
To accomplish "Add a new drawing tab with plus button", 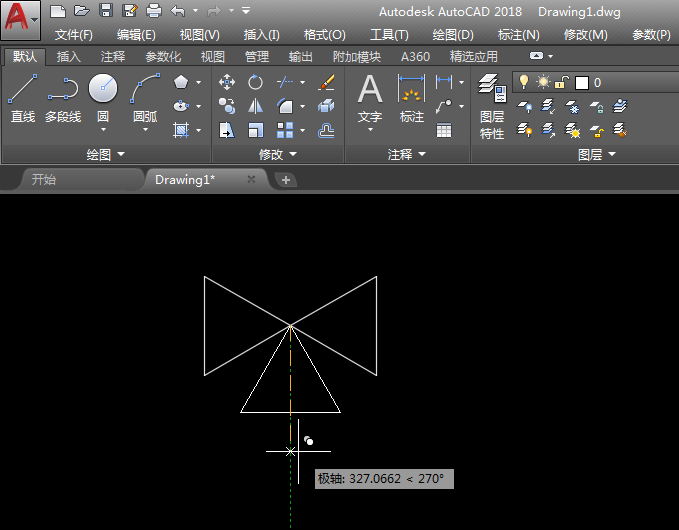I will point(286,180).
